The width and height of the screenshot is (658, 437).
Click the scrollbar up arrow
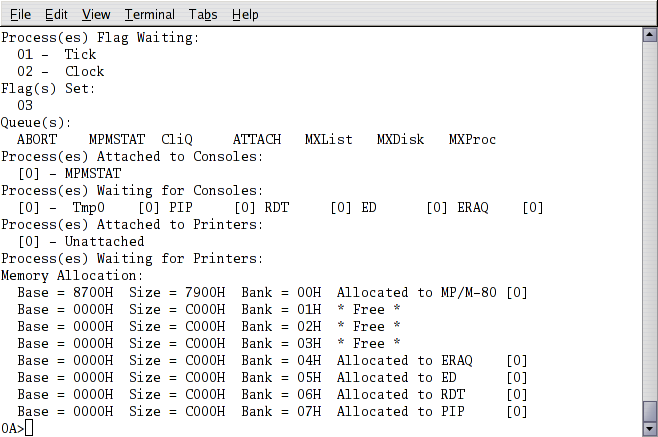(649, 35)
